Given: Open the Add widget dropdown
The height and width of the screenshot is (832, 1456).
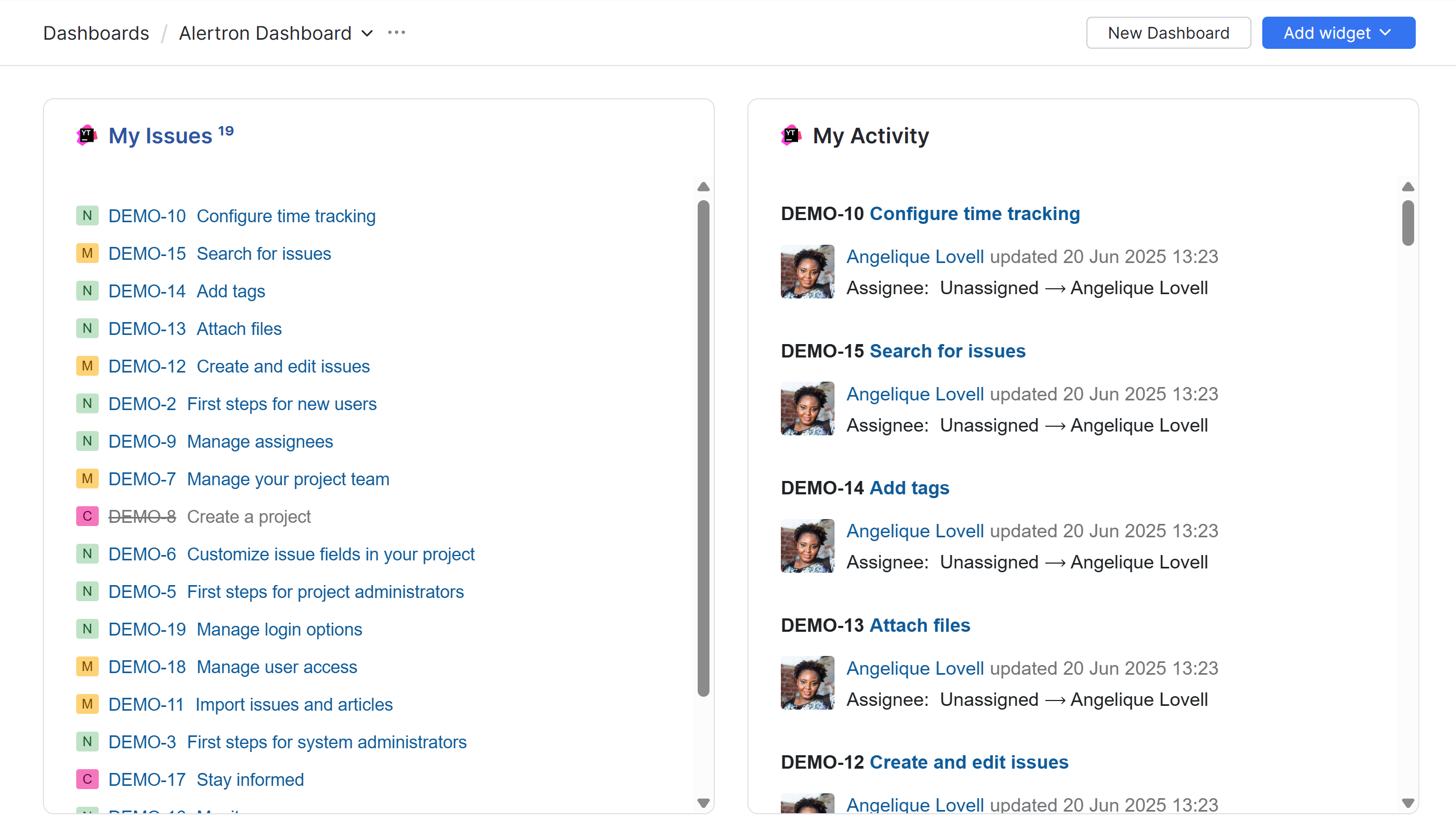Looking at the screenshot, I should pyautogui.click(x=1338, y=33).
